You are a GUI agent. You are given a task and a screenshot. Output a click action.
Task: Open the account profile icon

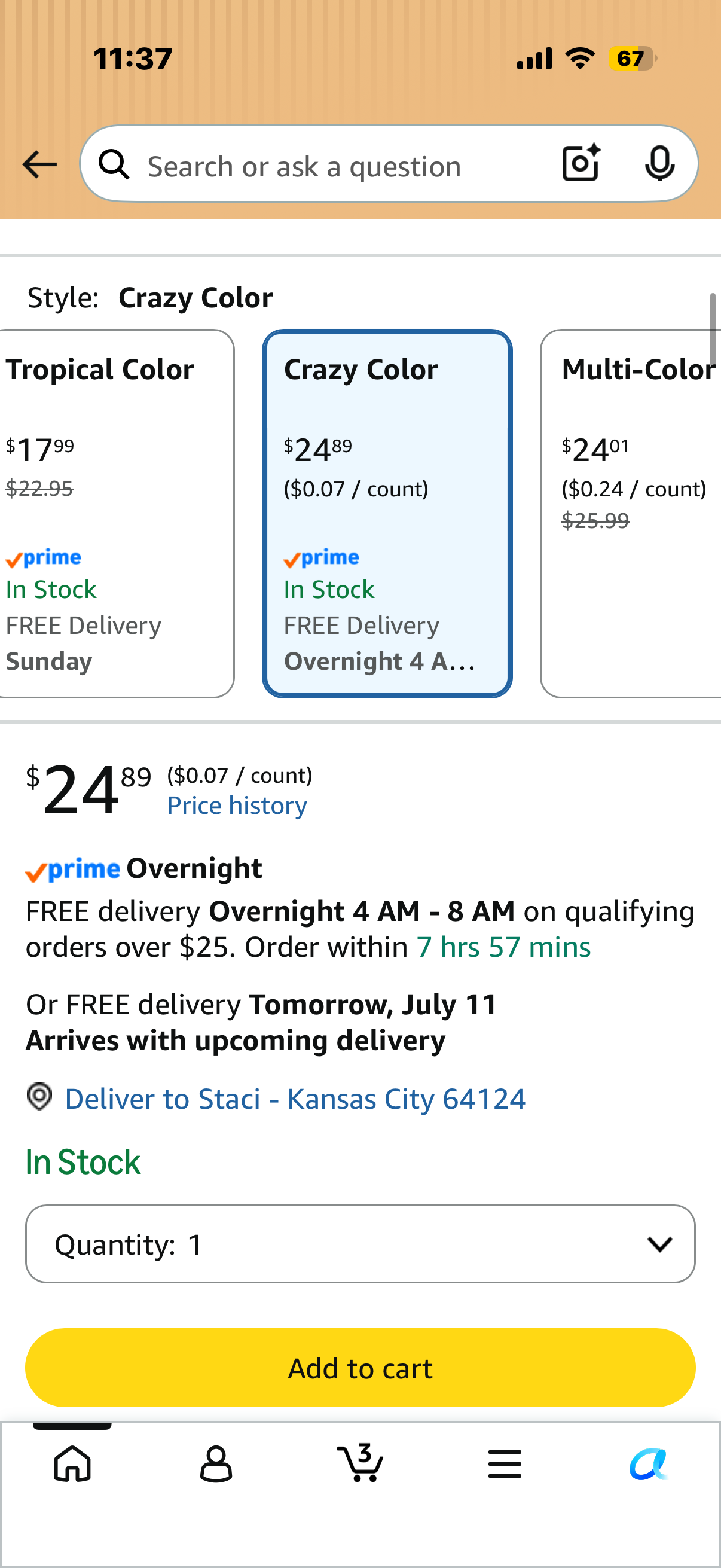[x=216, y=1464]
